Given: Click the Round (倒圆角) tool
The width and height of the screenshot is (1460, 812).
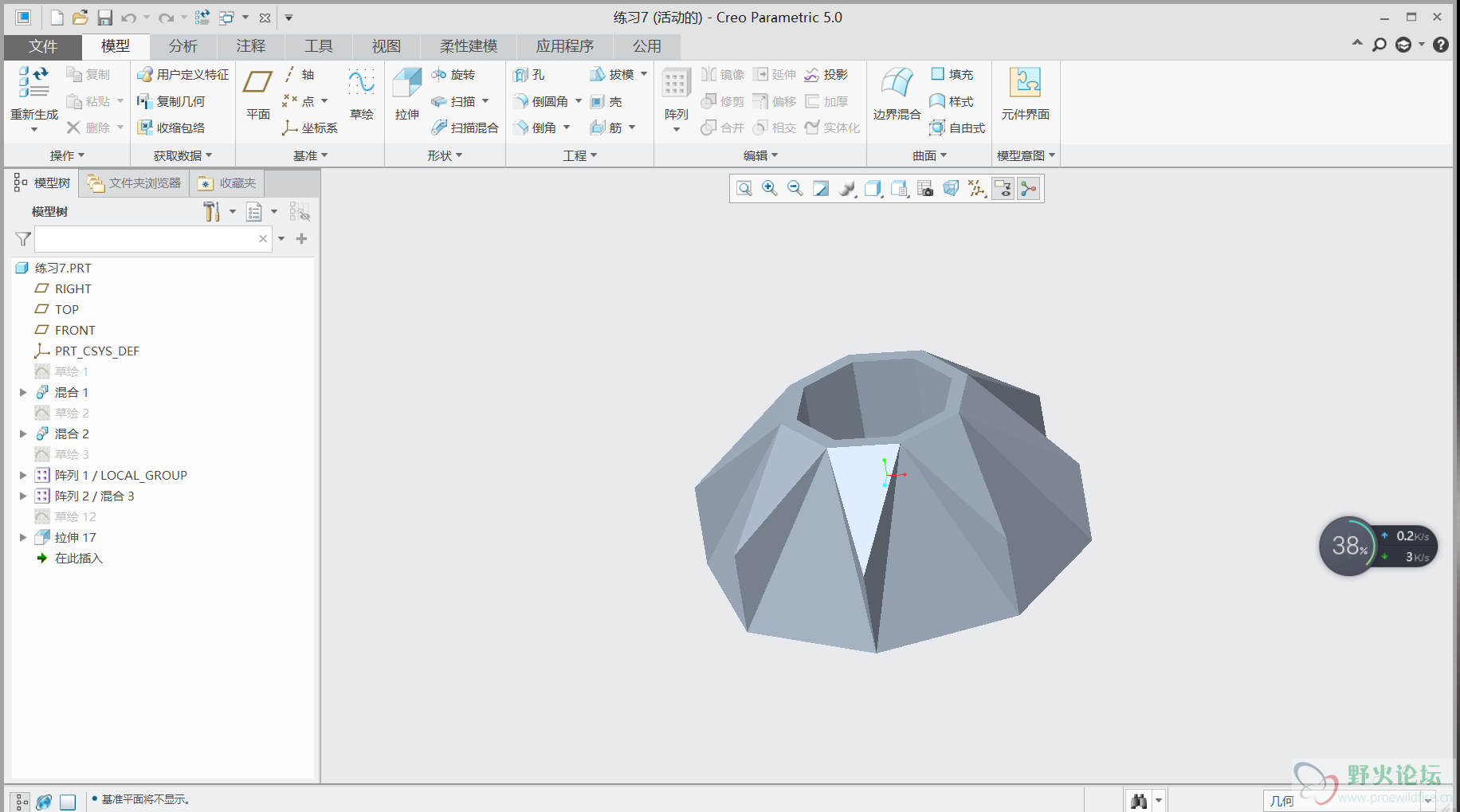Looking at the screenshot, I should pos(541,101).
